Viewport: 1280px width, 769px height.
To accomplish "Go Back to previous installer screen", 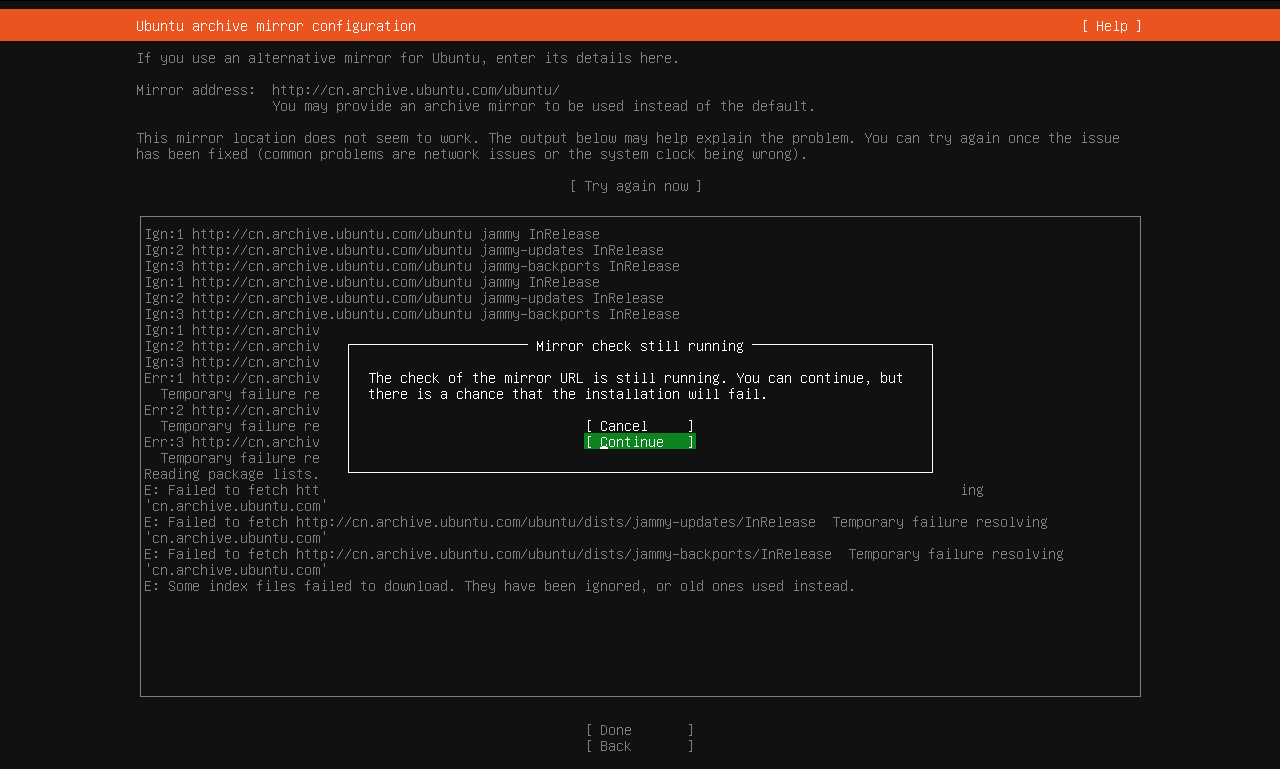I will click(x=640, y=746).
